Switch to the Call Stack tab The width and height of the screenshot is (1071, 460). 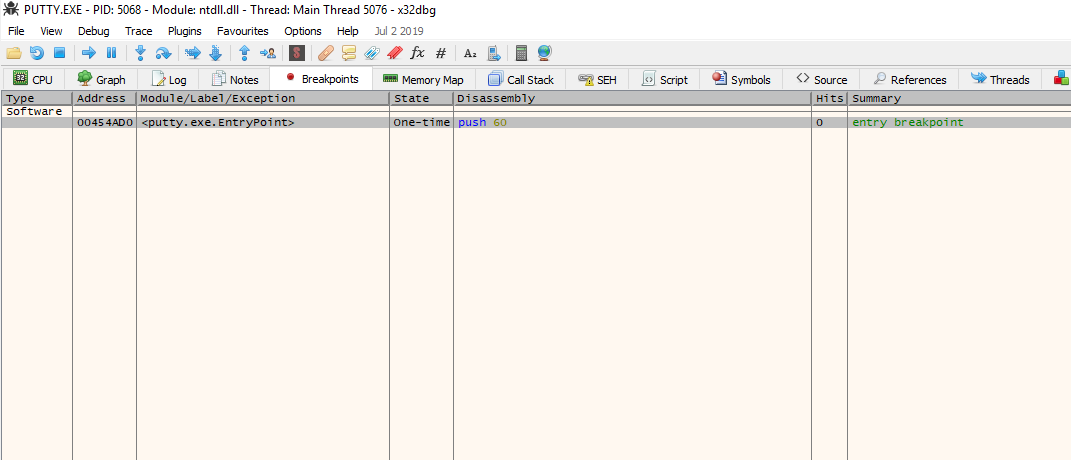(521, 79)
